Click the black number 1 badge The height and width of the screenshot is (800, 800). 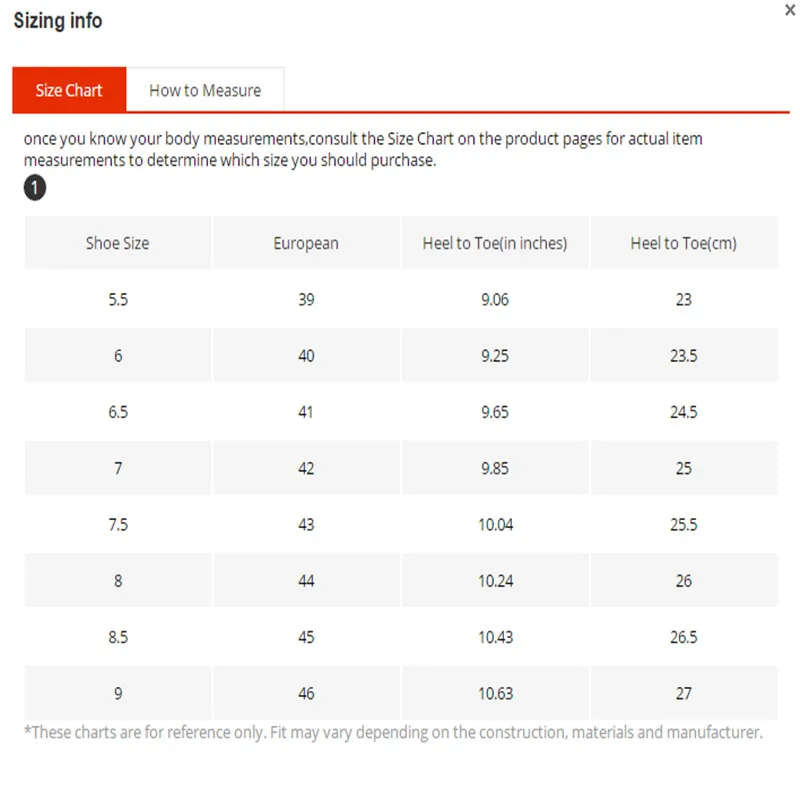[35, 188]
